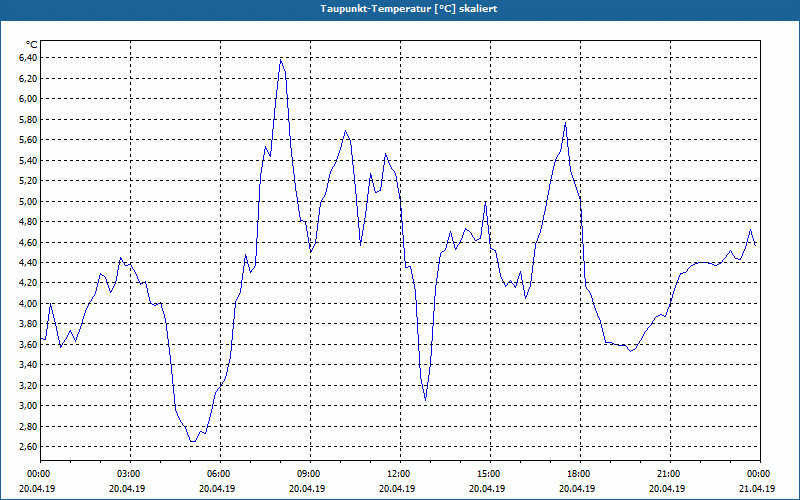
Task: Select the 20.04.19 date under 06:00
Action: click(x=217, y=488)
